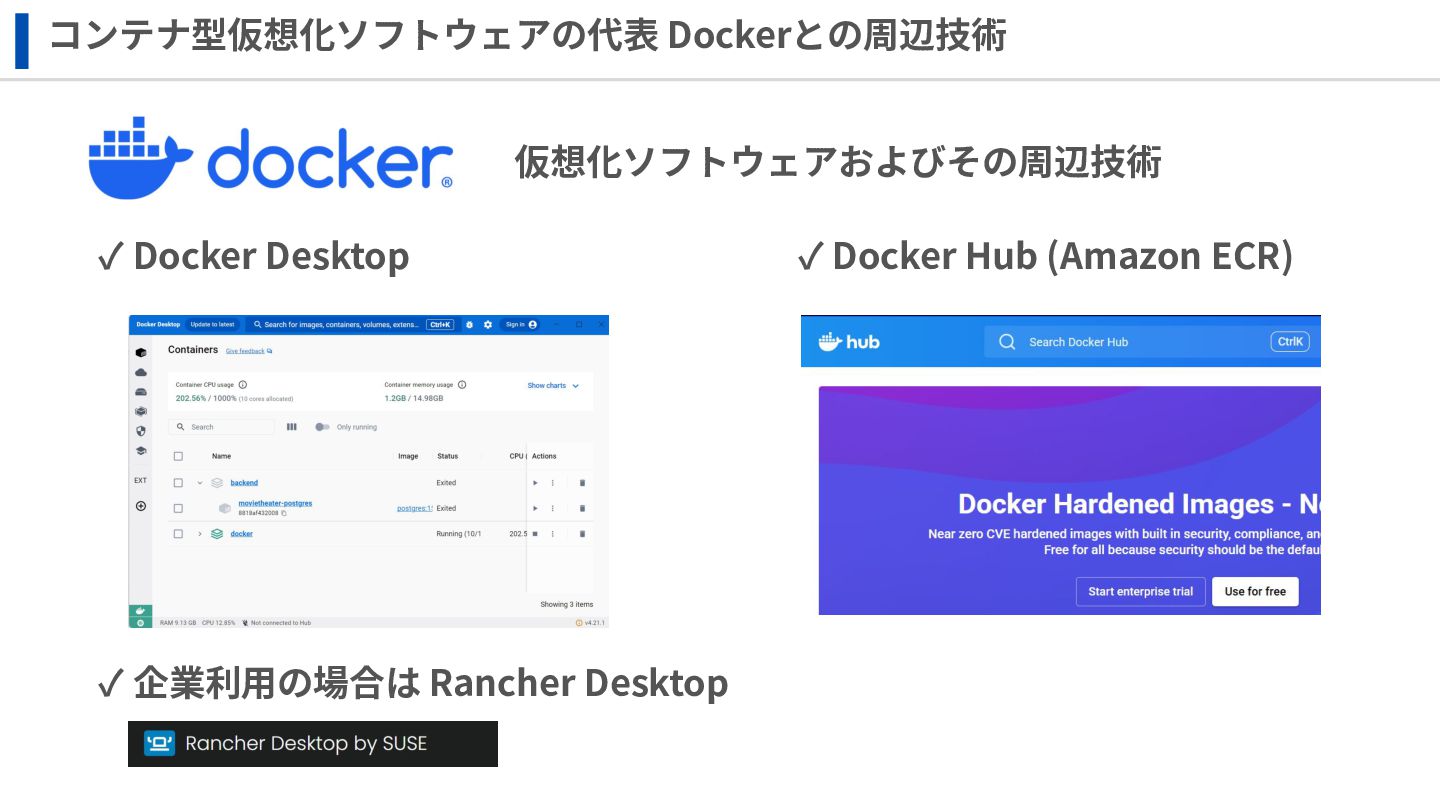Open docker row more-actions kebab menu
The height and width of the screenshot is (810, 1440).
pyautogui.click(x=553, y=534)
